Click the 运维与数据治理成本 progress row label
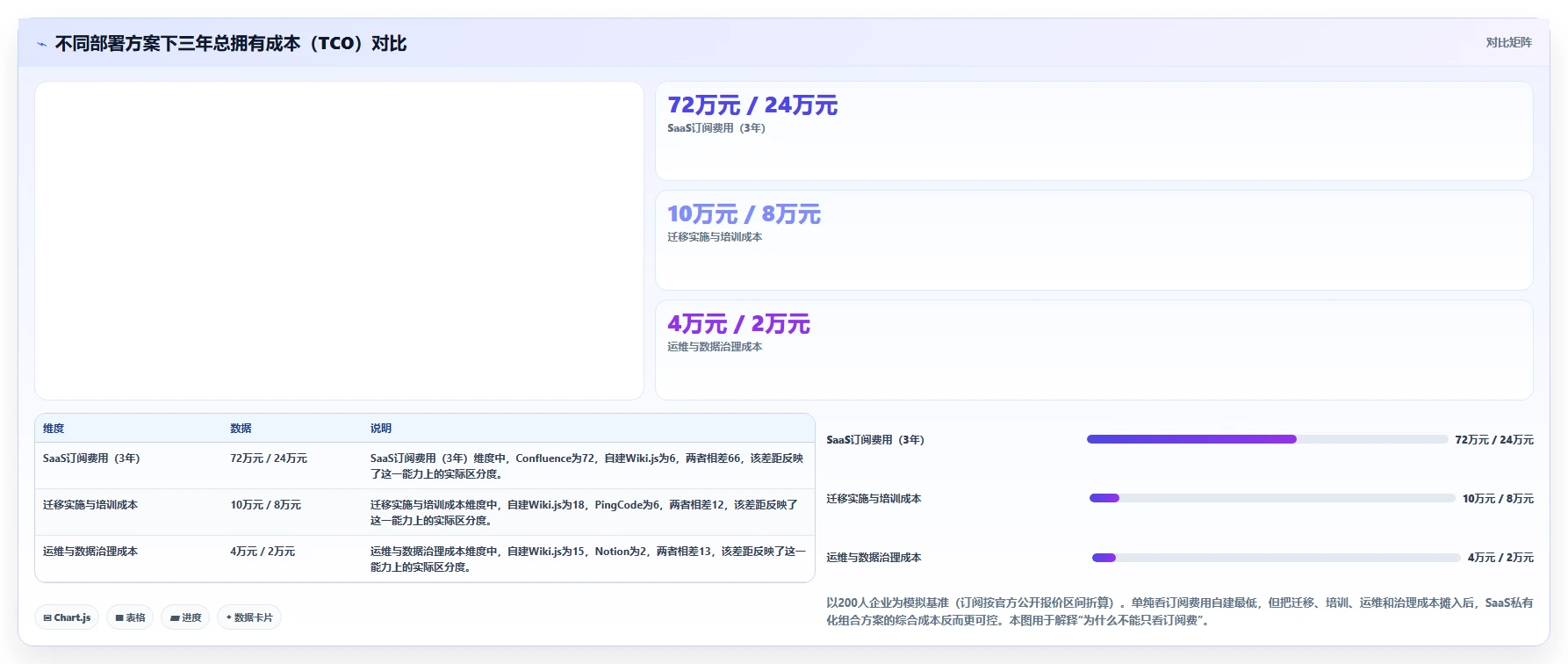 [x=874, y=558]
